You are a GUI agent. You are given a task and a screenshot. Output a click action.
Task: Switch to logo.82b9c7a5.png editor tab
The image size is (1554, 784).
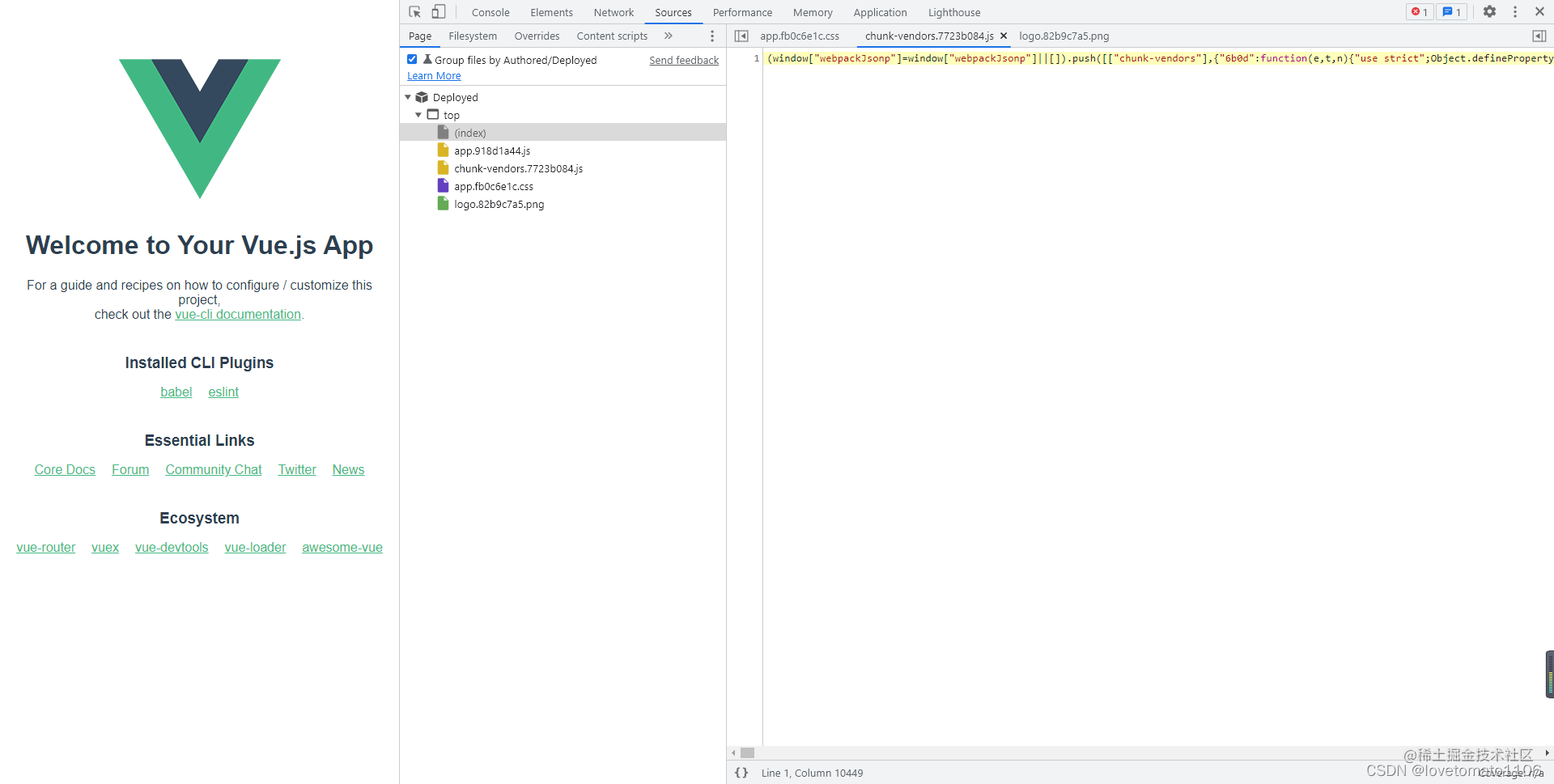tap(1064, 36)
